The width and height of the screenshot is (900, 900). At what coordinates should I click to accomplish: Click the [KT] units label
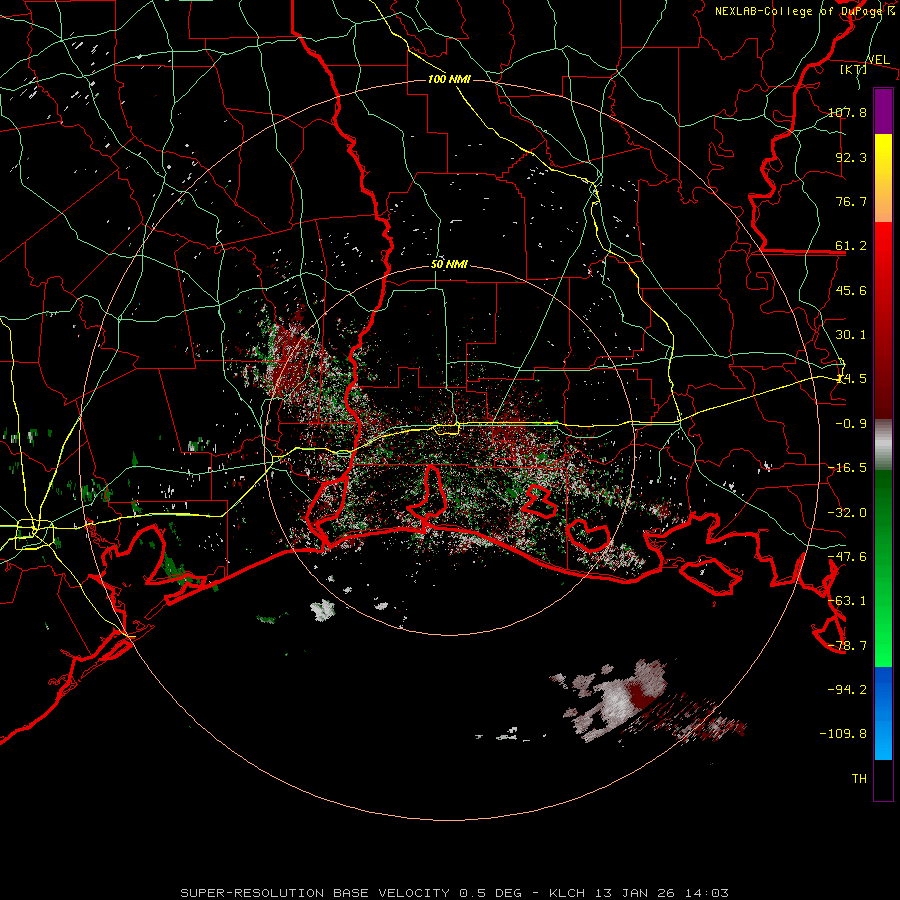tap(853, 69)
